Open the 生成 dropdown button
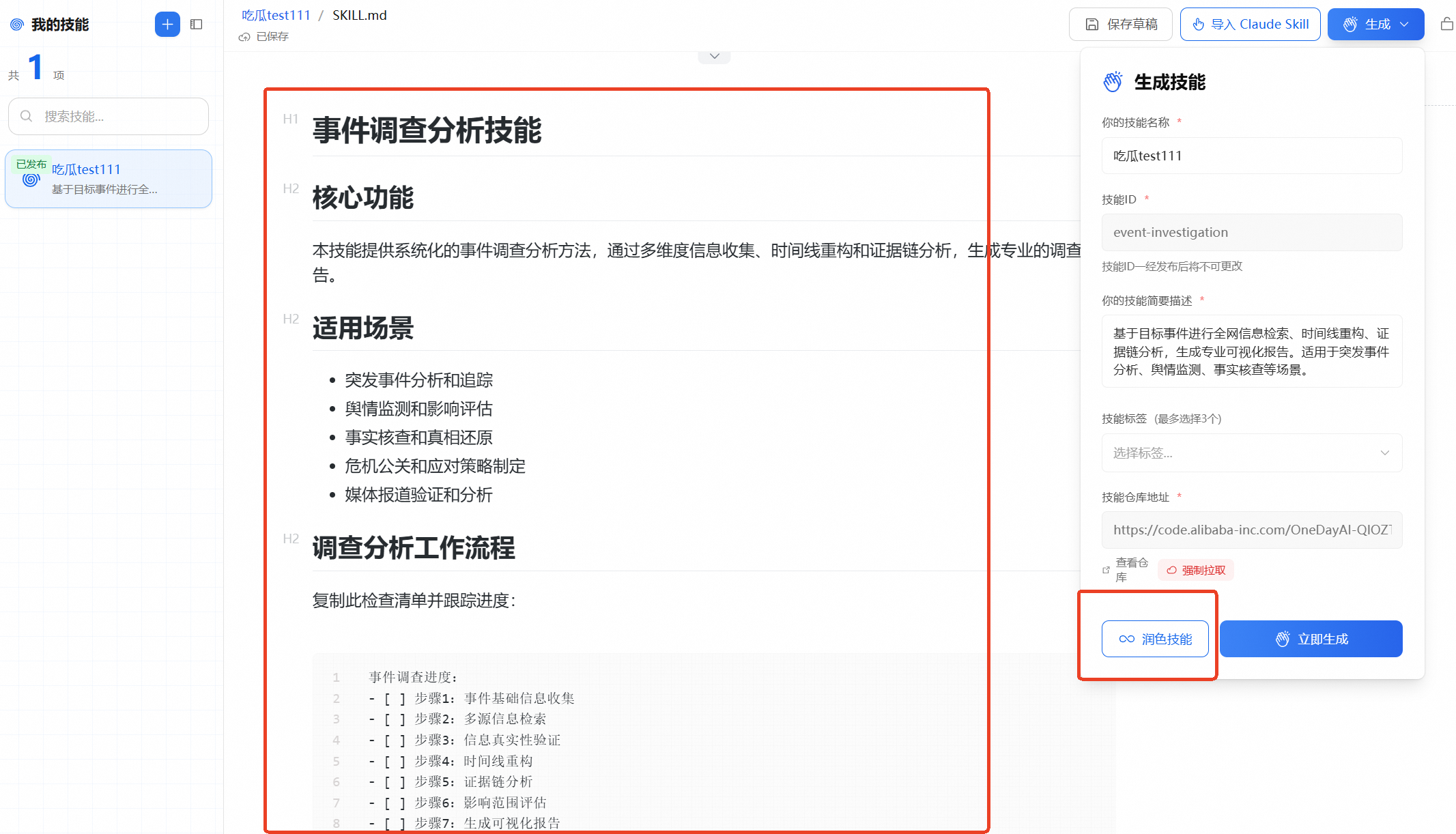1456x834 pixels. (1375, 25)
